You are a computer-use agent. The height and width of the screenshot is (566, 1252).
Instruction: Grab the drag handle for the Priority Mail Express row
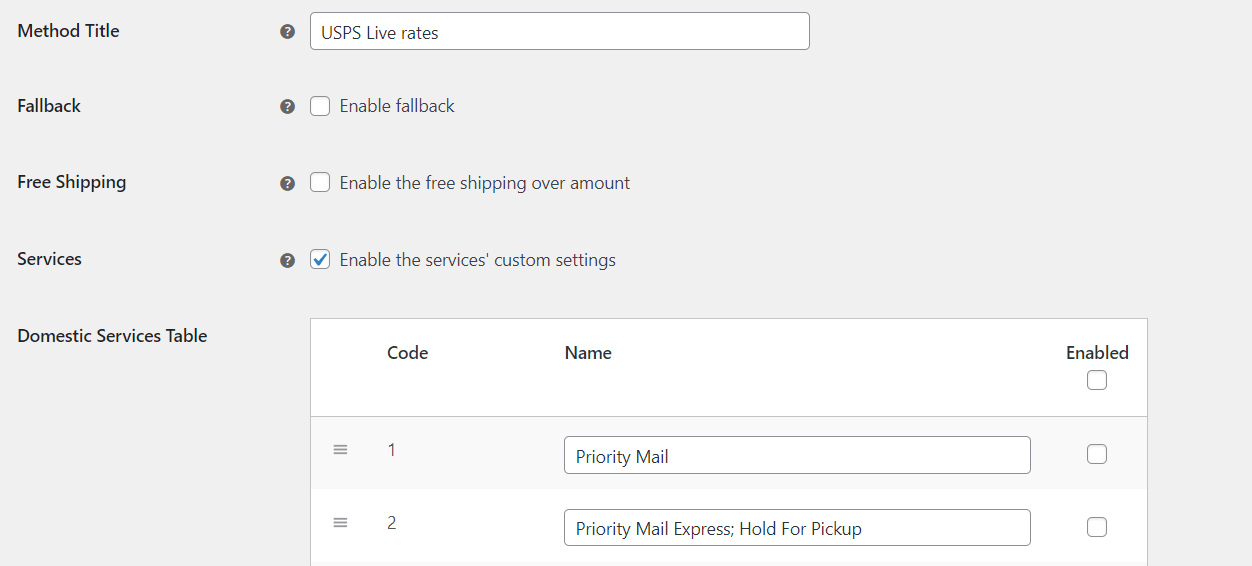tap(340, 523)
